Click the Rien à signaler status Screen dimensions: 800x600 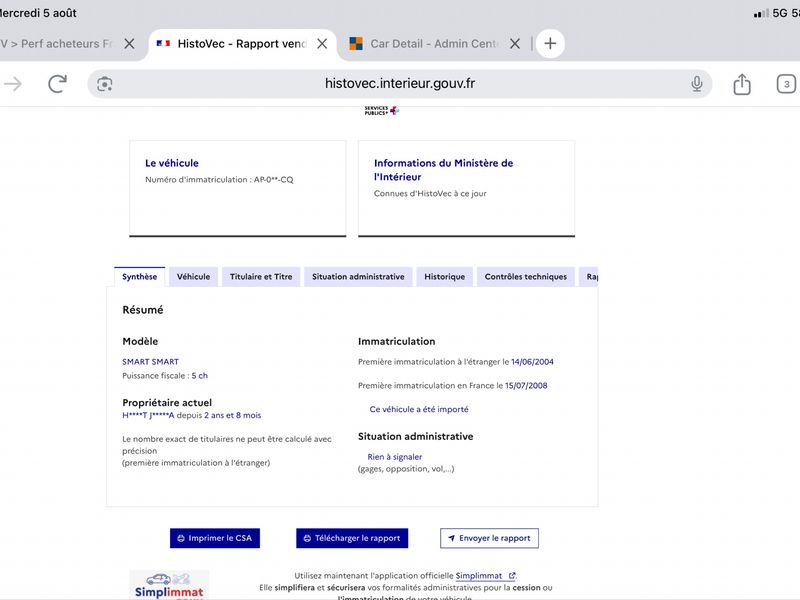click(395, 457)
